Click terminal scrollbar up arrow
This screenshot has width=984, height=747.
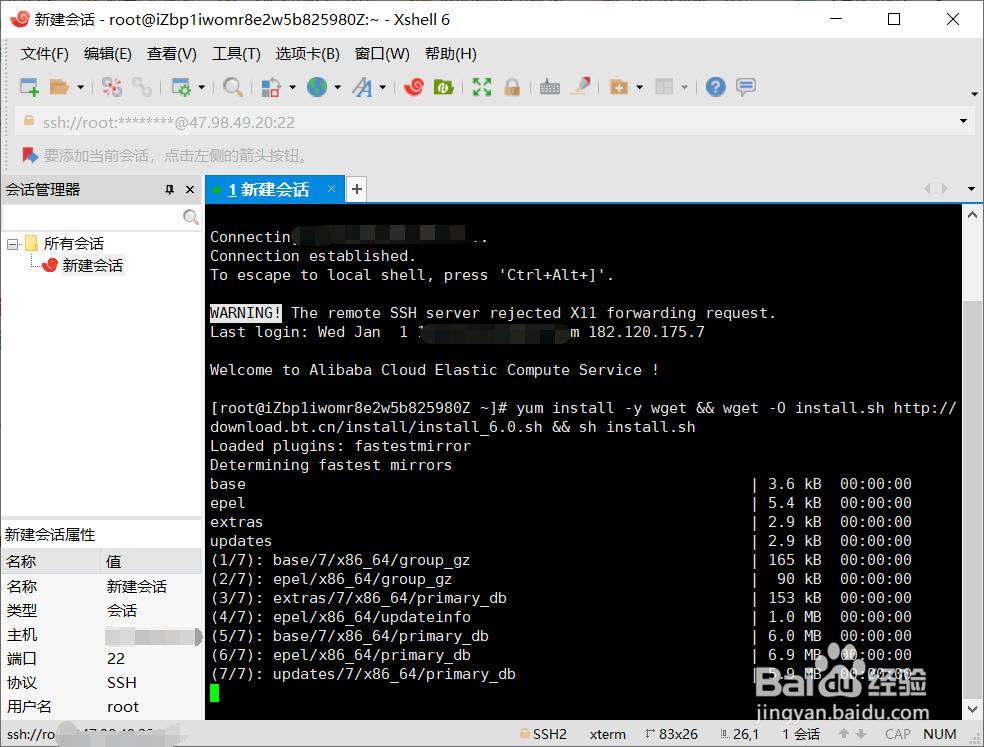(x=972, y=215)
